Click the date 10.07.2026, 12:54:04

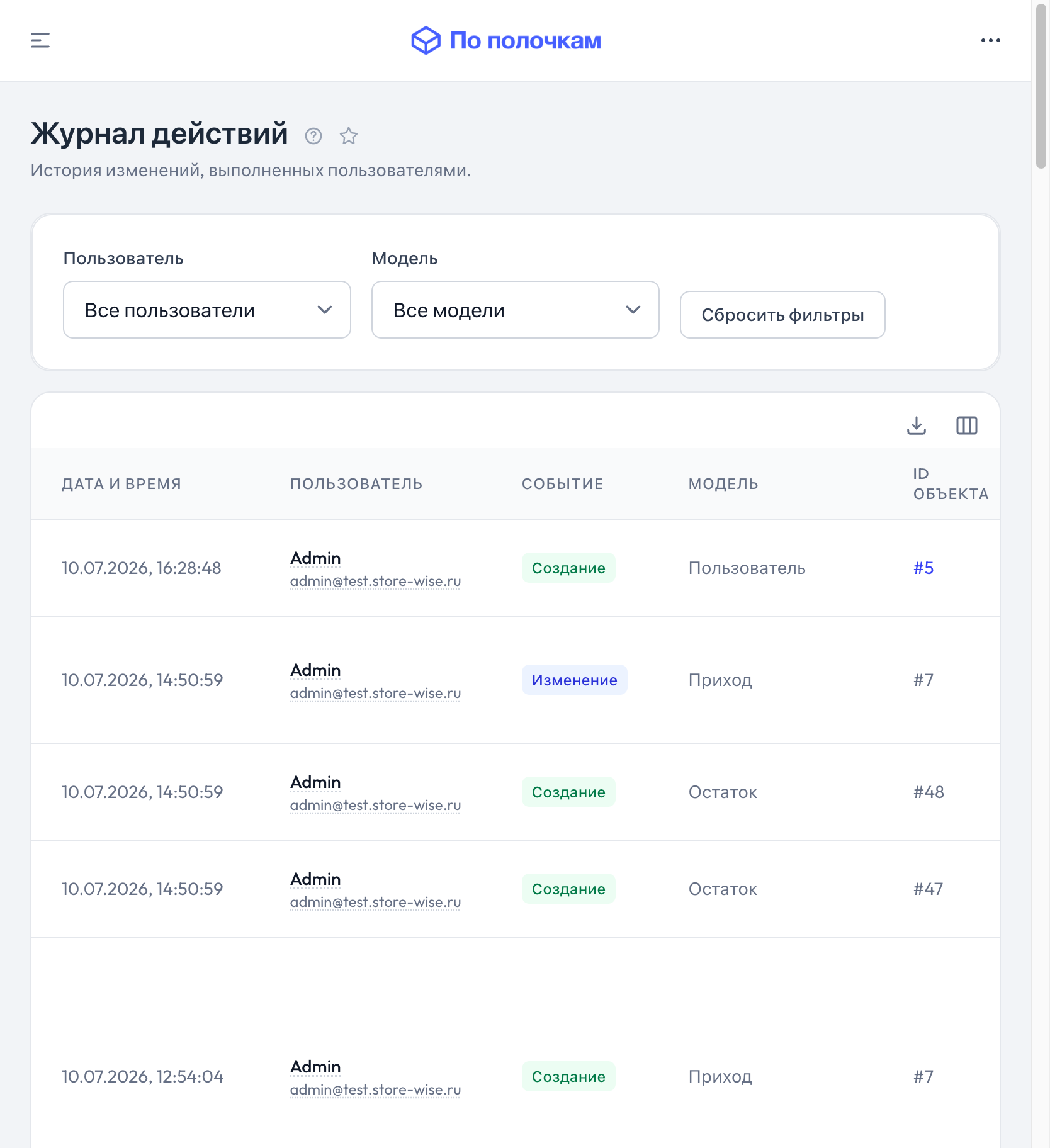pos(143,1076)
